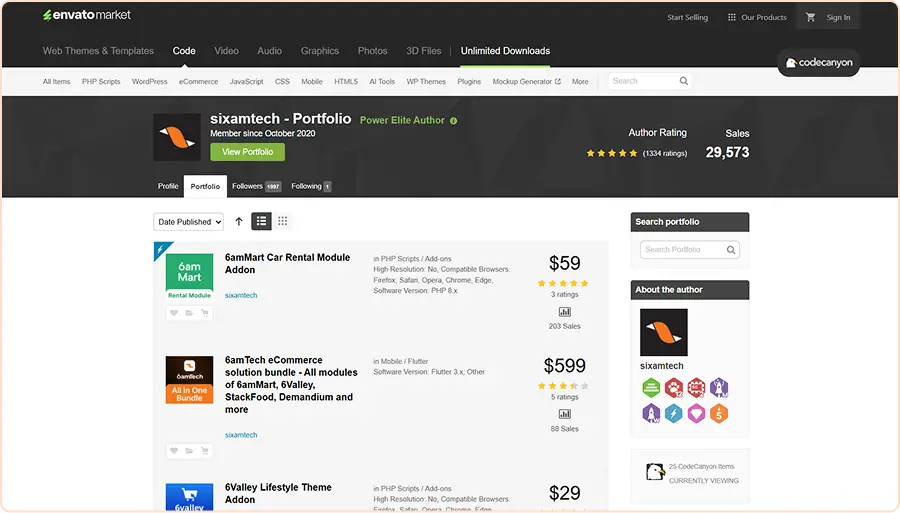The image size is (900, 513).
Task: Click the Sign In link
Action: [x=838, y=17]
